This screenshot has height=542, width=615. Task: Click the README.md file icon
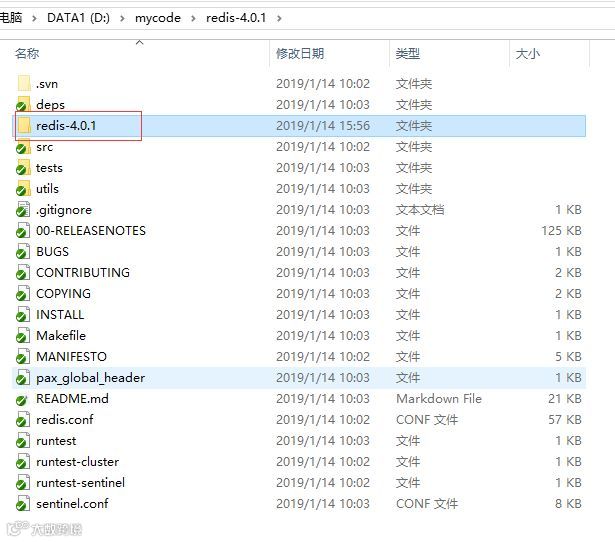coord(23,398)
